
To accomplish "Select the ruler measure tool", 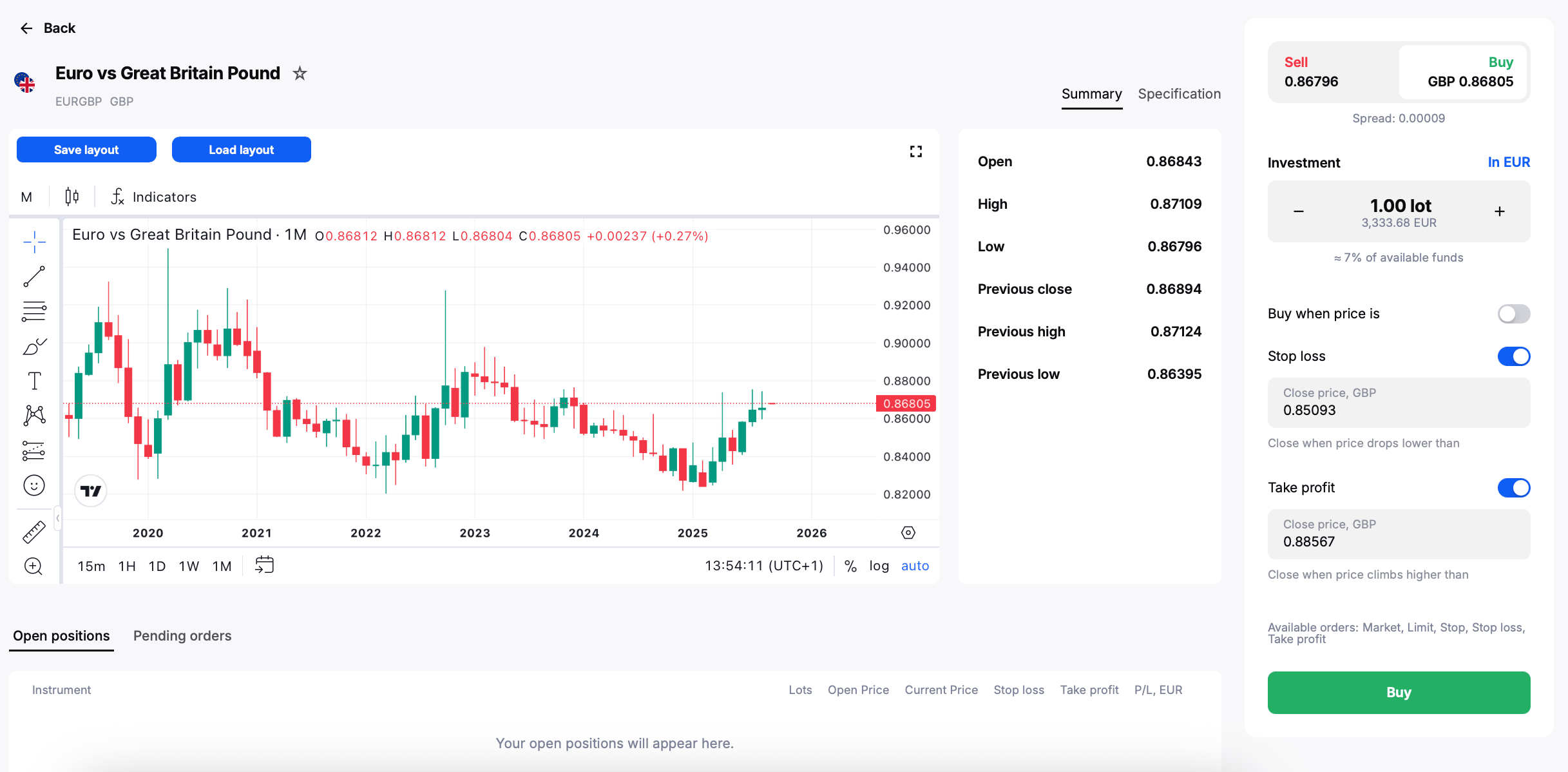I will coord(34,532).
